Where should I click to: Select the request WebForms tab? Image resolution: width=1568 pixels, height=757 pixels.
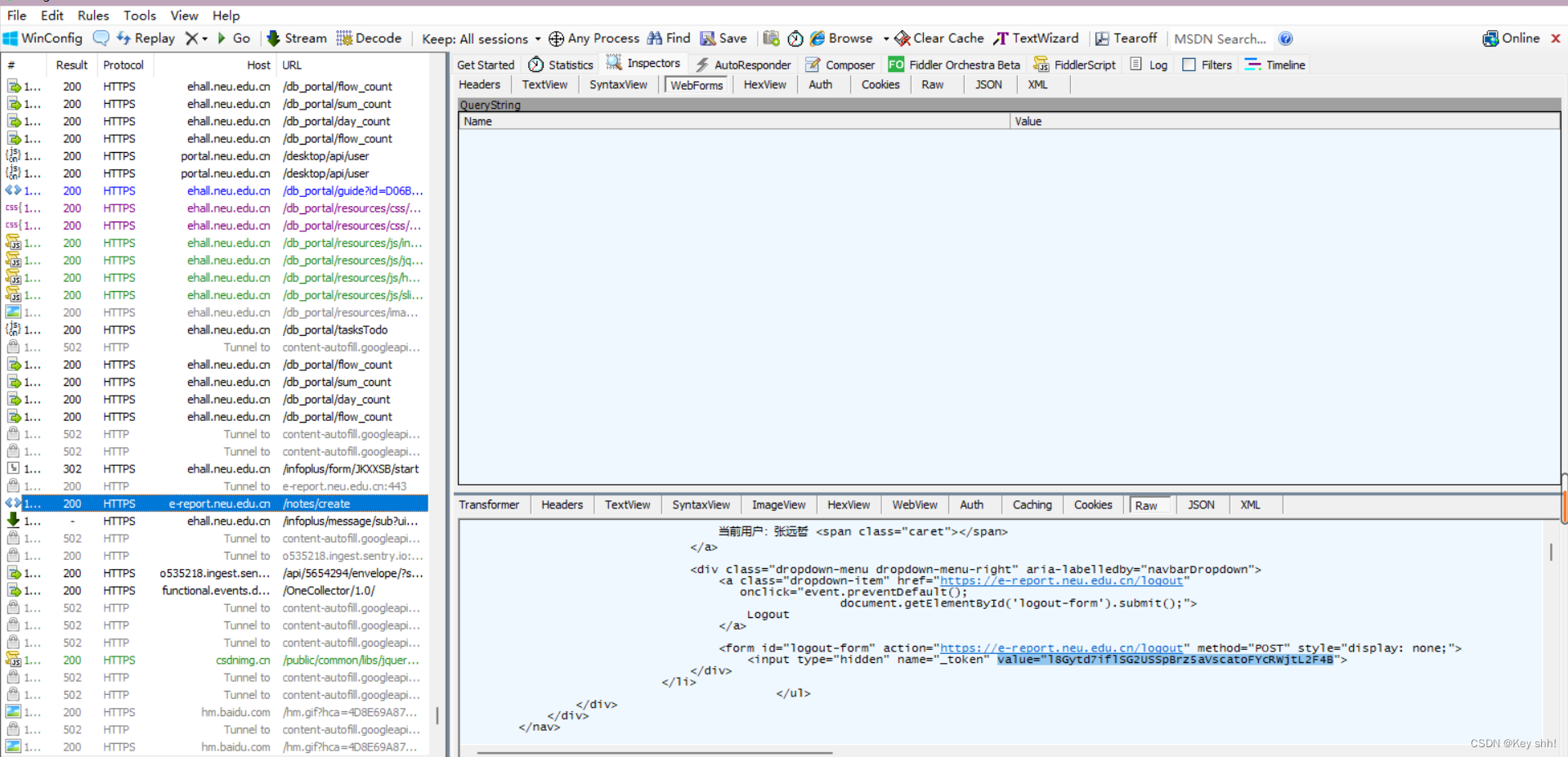pyautogui.click(x=697, y=85)
